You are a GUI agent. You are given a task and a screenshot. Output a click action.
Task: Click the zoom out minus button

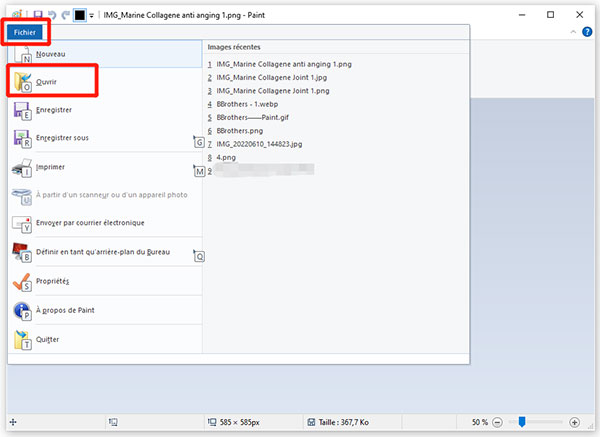pyautogui.click(x=497, y=422)
